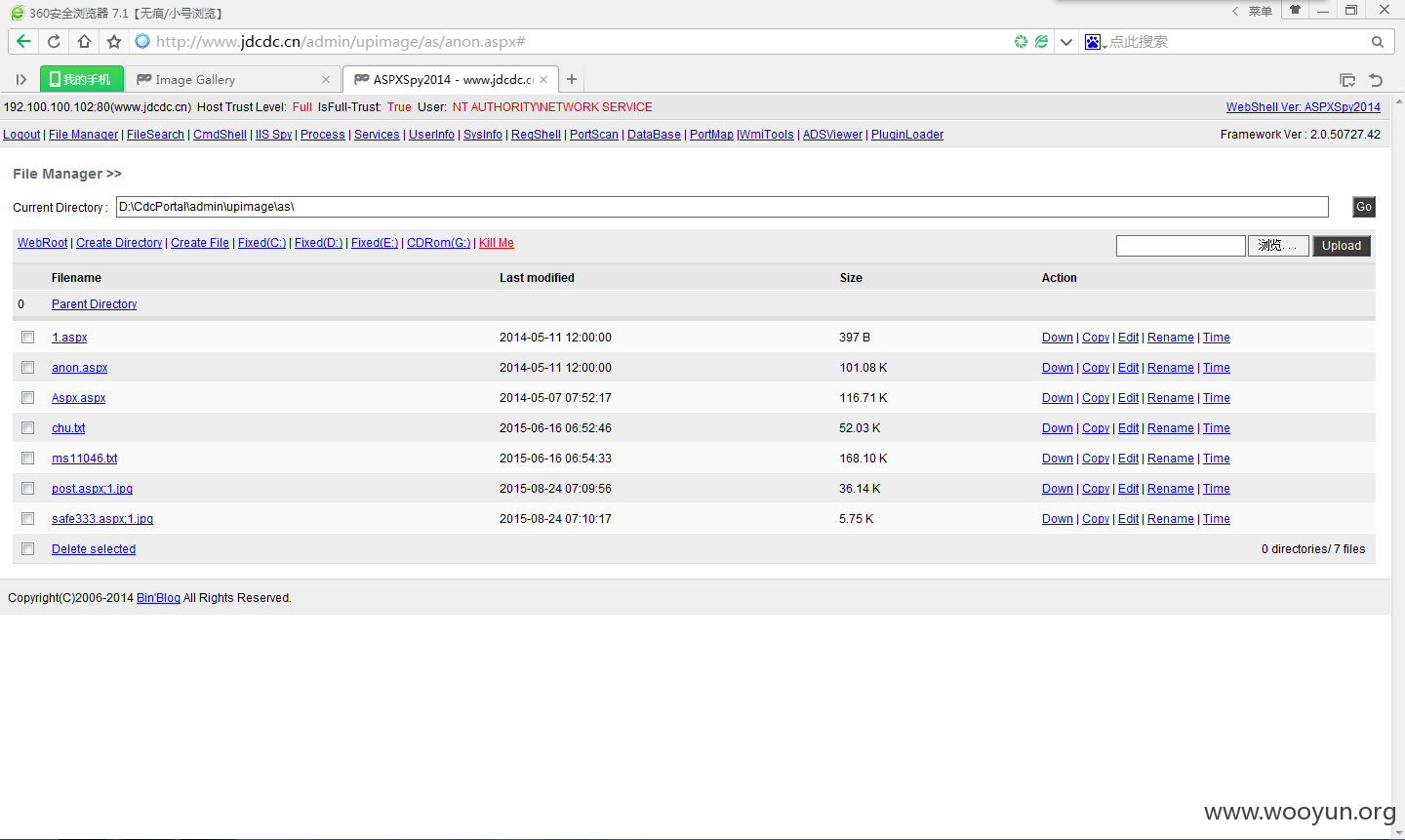Click Edit for chu.txt
1405x840 pixels.
click(x=1129, y=428)
